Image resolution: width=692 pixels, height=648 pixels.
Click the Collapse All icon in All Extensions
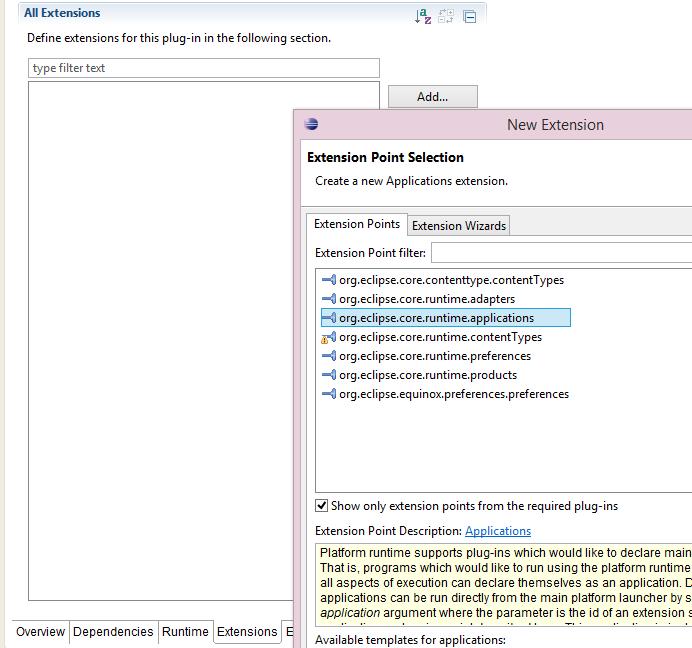[x=470, y=17]
